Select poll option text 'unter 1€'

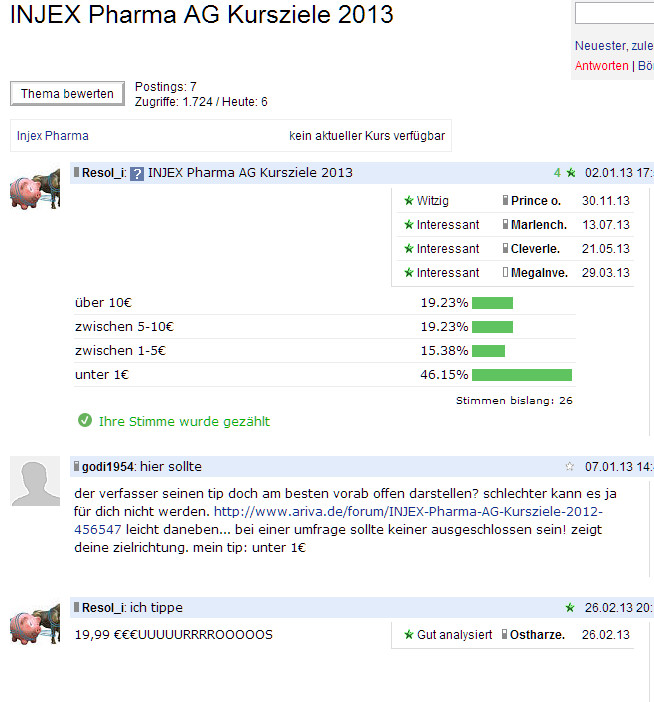[x=102, y=375]
